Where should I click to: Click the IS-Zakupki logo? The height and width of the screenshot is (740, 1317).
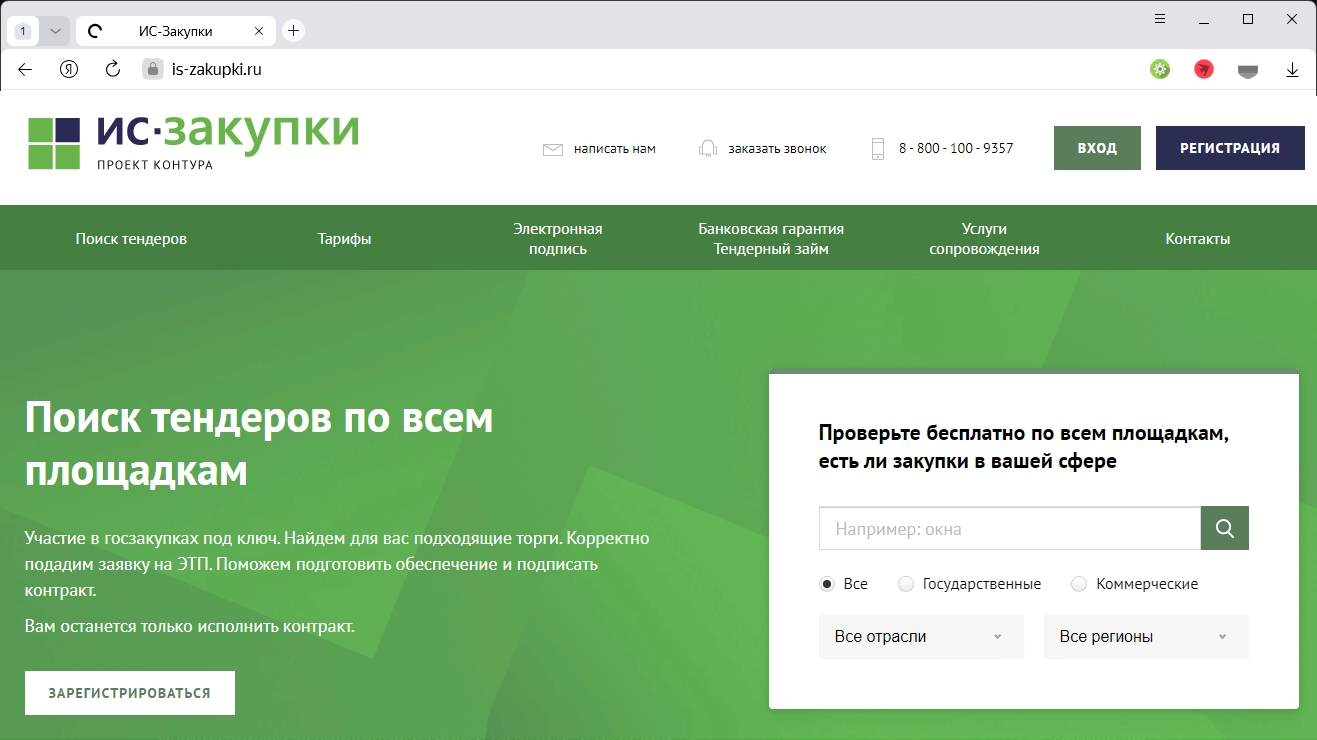[x=193, y=143]
